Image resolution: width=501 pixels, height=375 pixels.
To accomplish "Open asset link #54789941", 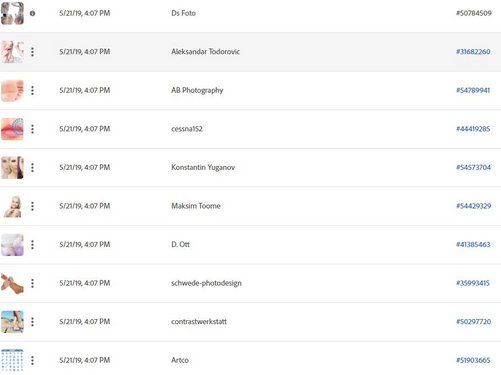I will pos(473,90).
